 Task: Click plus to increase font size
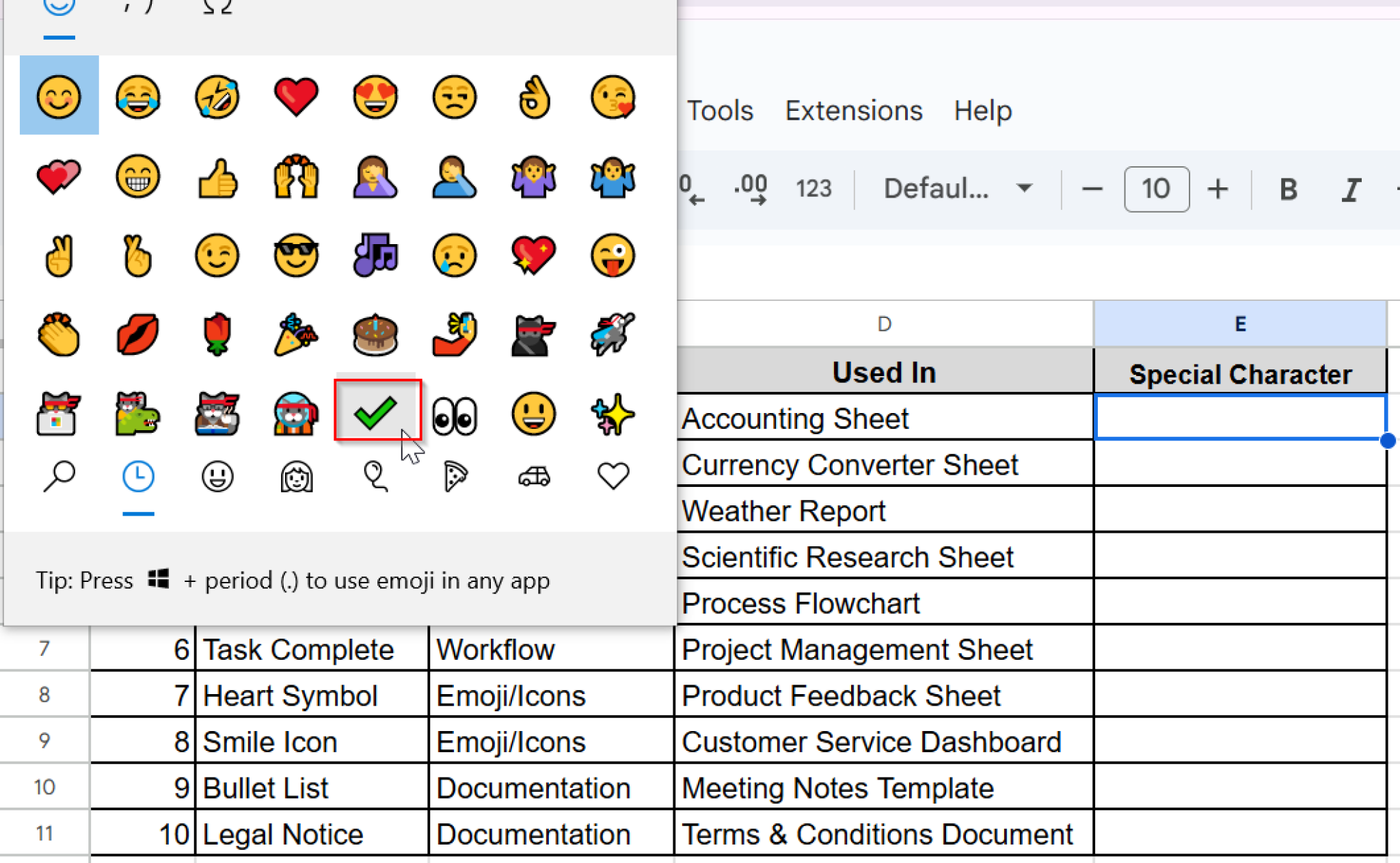pos(1217,189)
